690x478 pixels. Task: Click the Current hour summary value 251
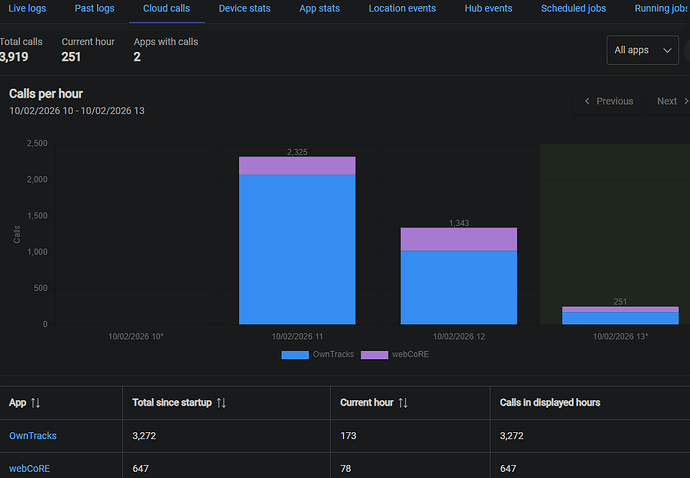[71, 57]
